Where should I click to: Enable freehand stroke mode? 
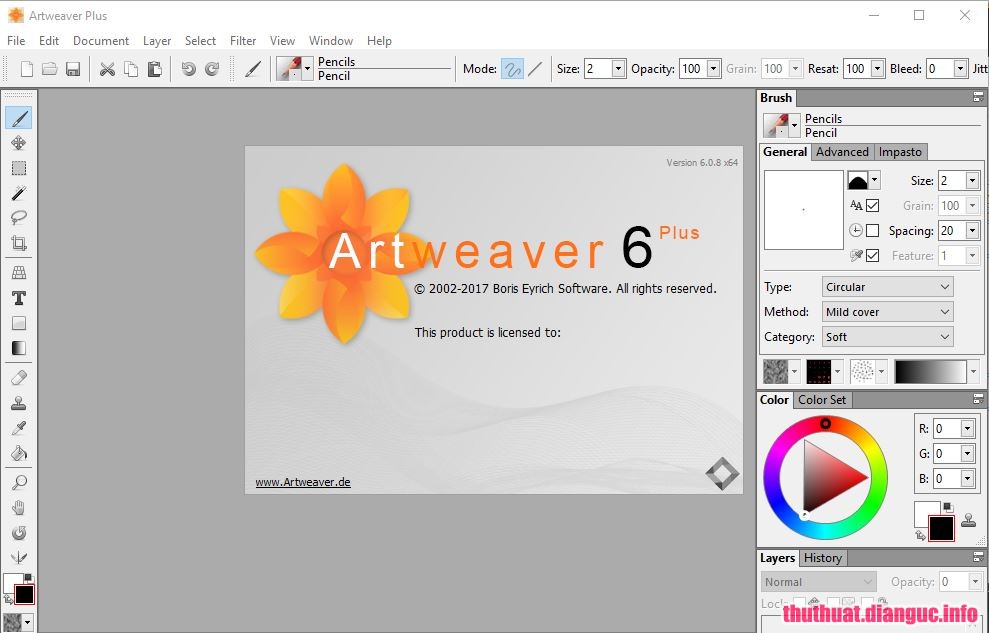tap(512, 69)
